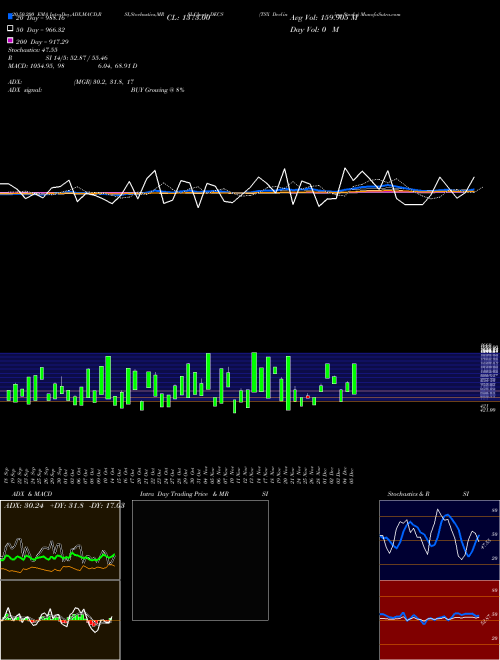Click the 'Stochastics: 47.53' readout

[x=32, y=50]
